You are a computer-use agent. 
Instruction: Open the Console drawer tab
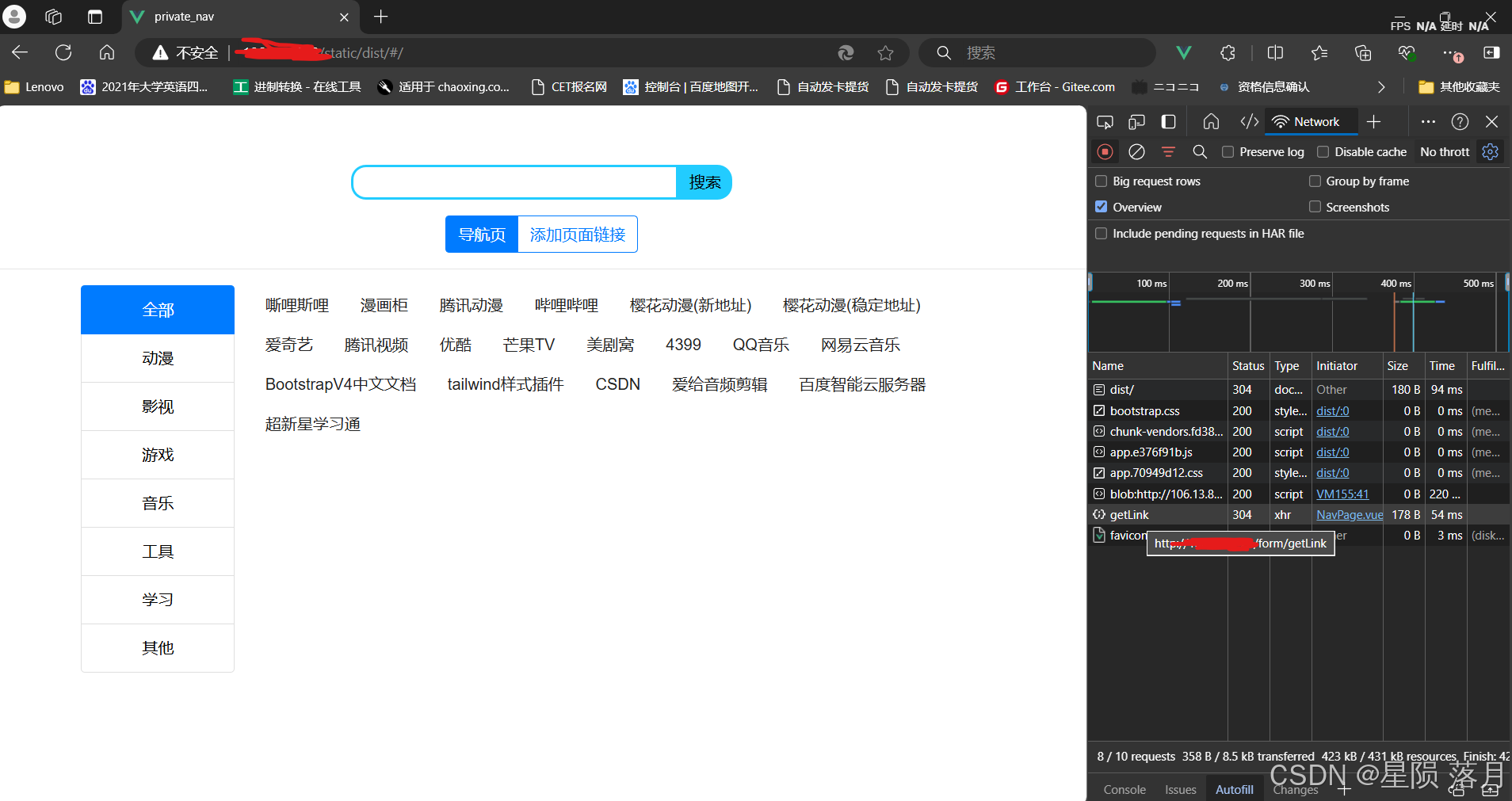coord(1124,790)
